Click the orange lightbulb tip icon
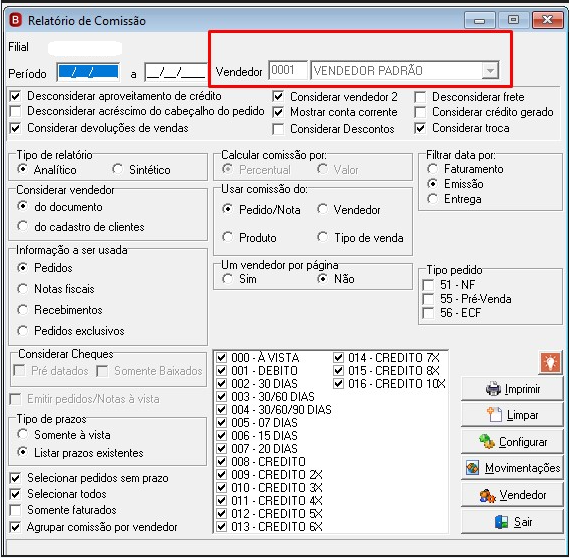 tap(550, 362)
